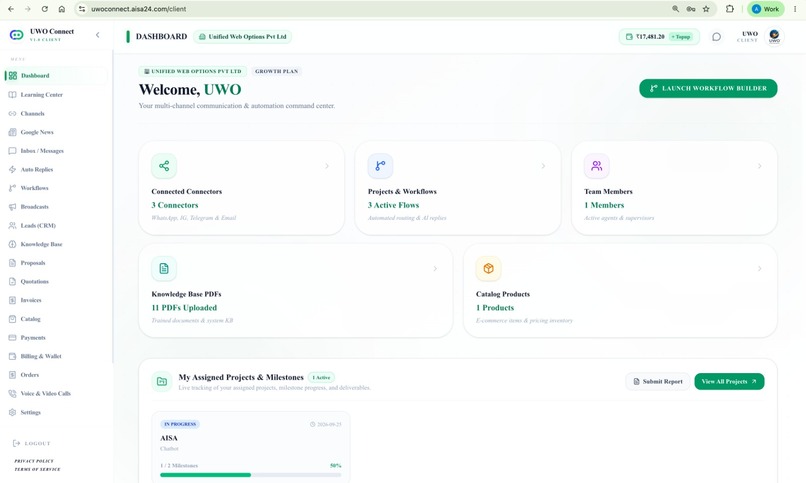
Task: Click the 3 Connectors value
Action: point(175,205)
